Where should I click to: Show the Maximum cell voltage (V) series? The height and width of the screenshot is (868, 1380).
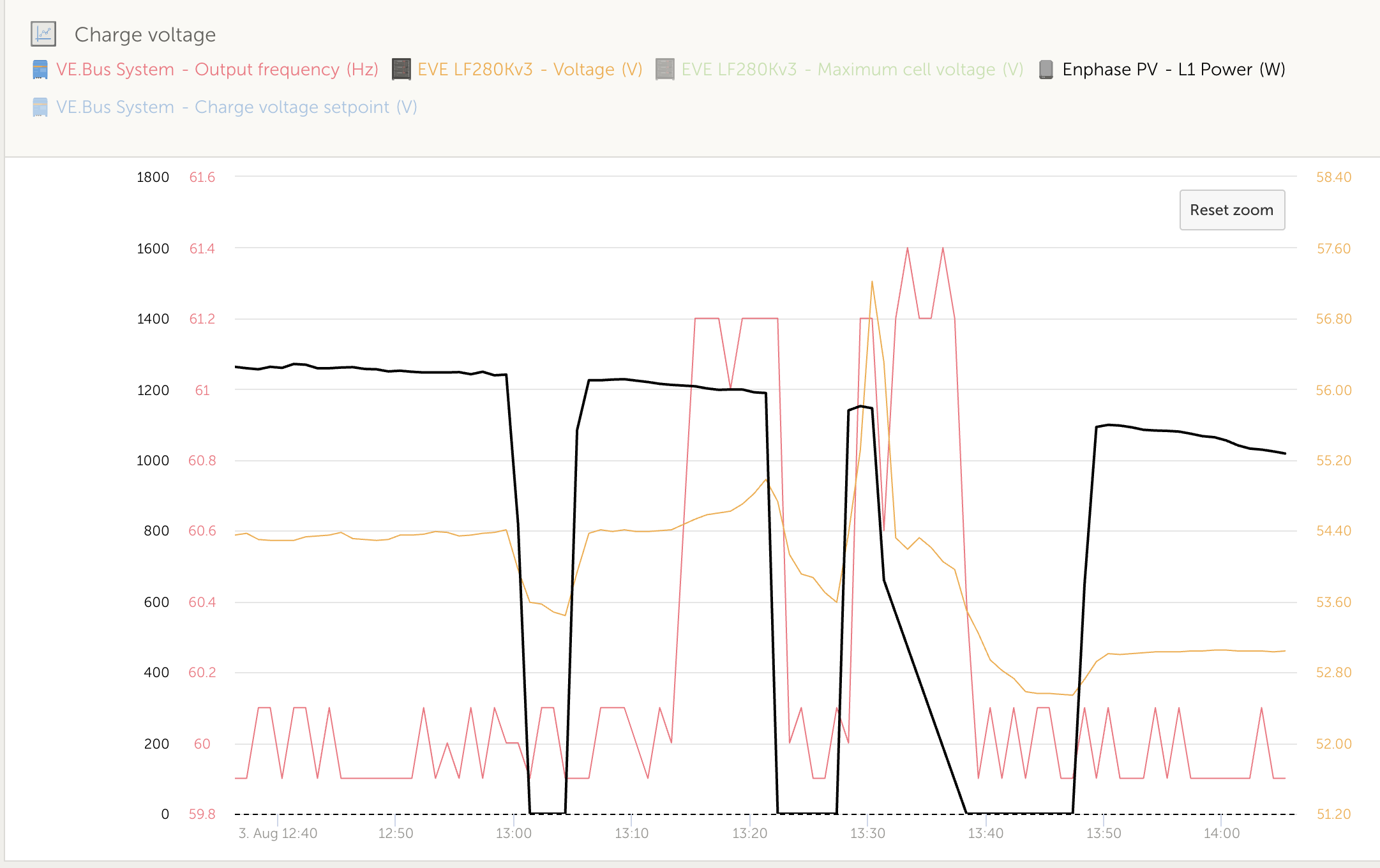[x=852, y=70]
